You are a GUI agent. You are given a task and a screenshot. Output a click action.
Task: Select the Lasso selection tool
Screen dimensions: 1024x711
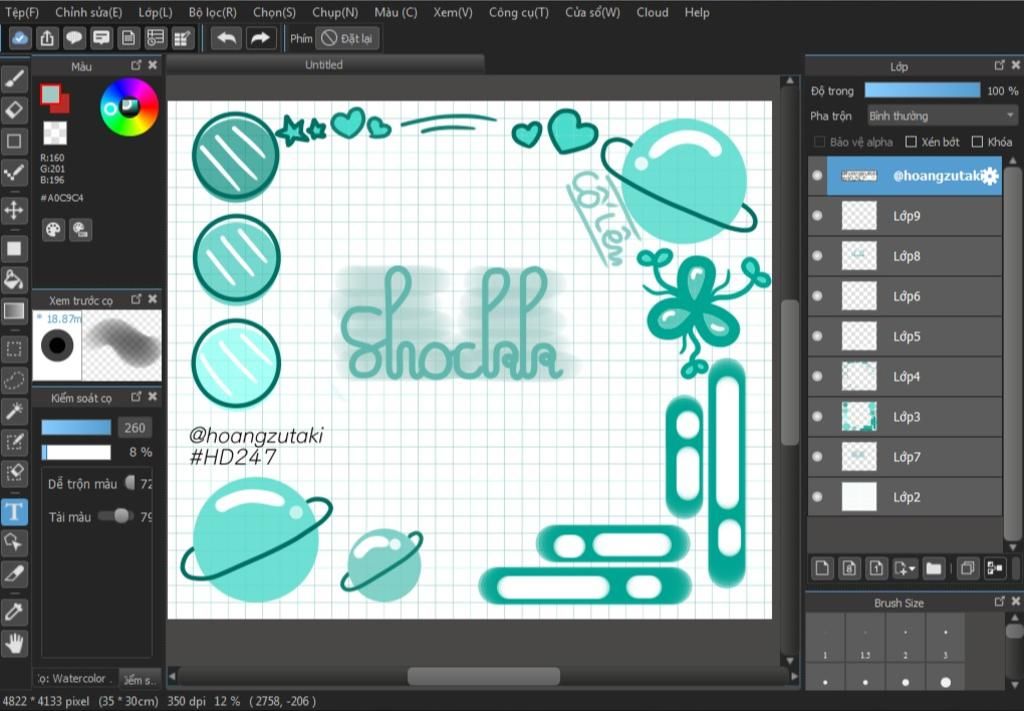14,379
